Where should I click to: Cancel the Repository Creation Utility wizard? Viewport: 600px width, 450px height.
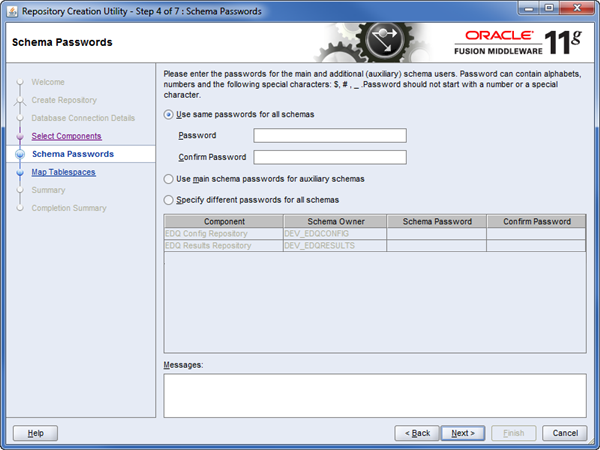click(x=565, y=433)
